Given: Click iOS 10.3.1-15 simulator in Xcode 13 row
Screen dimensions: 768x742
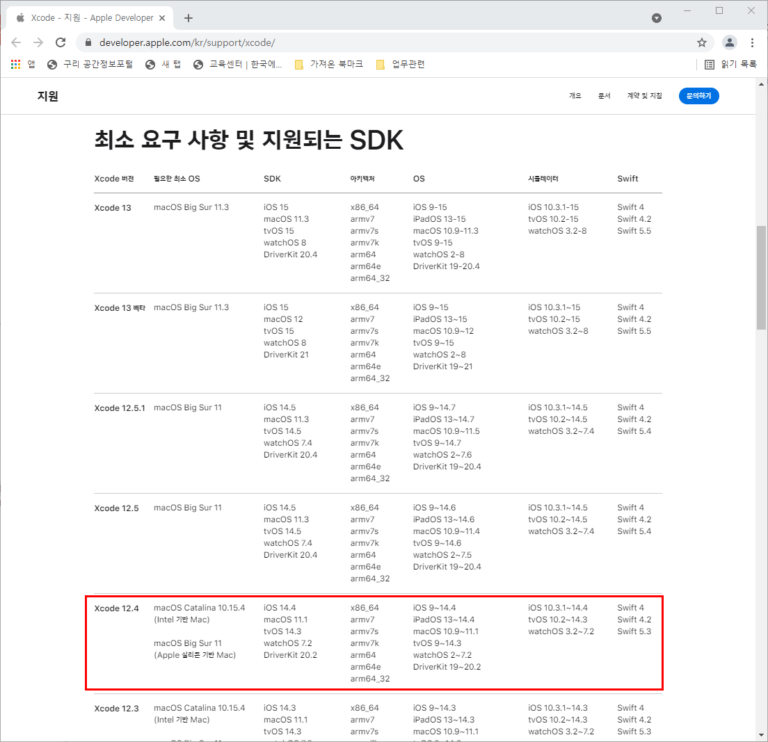Looking at the screenshot, I should [x=553, y=207].
